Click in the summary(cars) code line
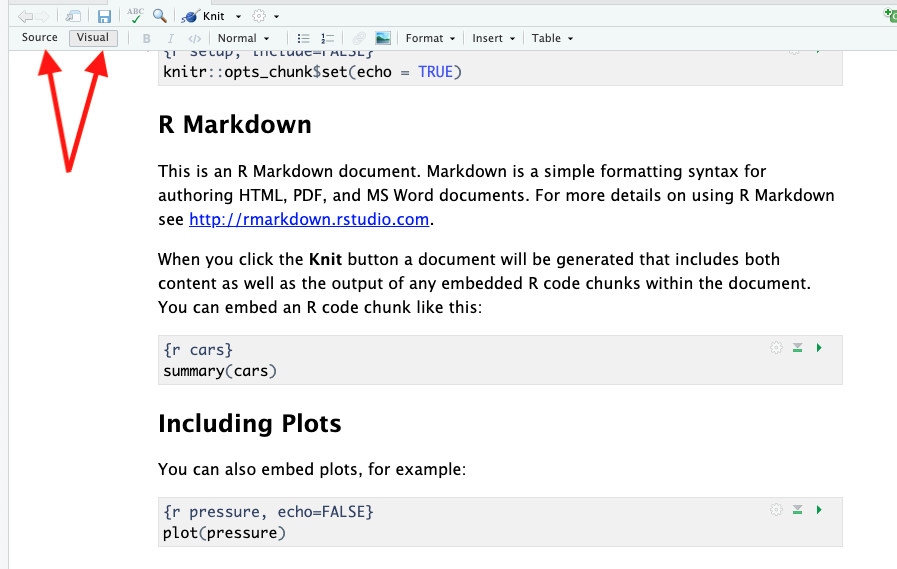Screen dimensions: 897x569 coord(220,371)
